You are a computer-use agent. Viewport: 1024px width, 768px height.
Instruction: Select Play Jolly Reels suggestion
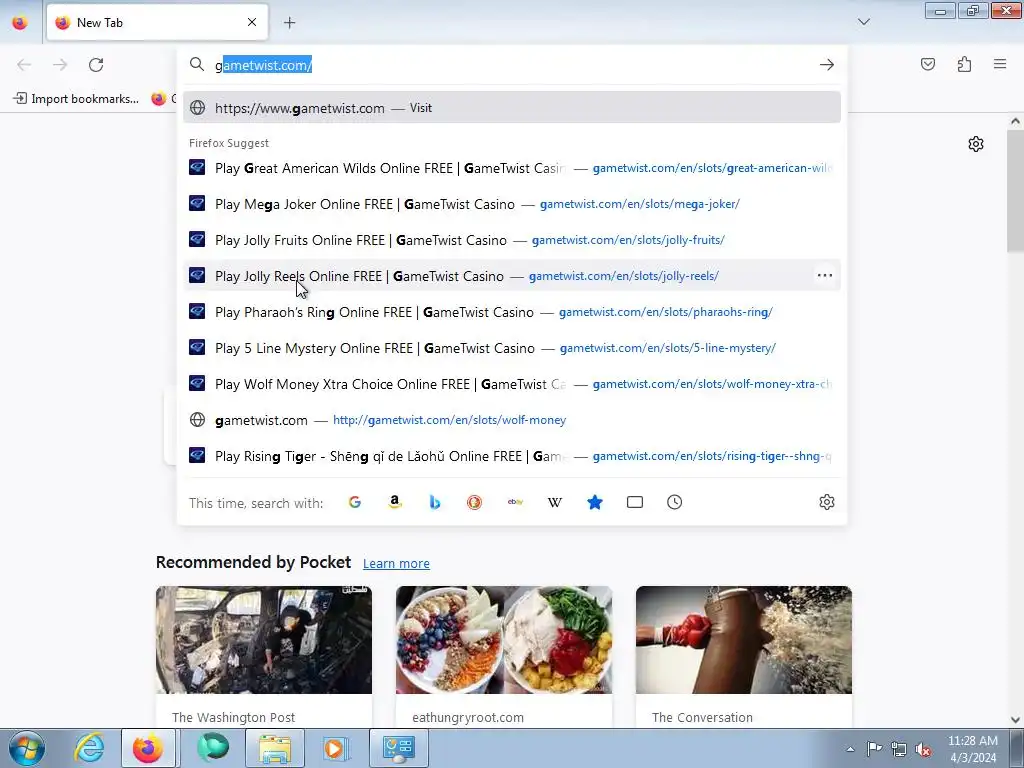pos(512,276)
